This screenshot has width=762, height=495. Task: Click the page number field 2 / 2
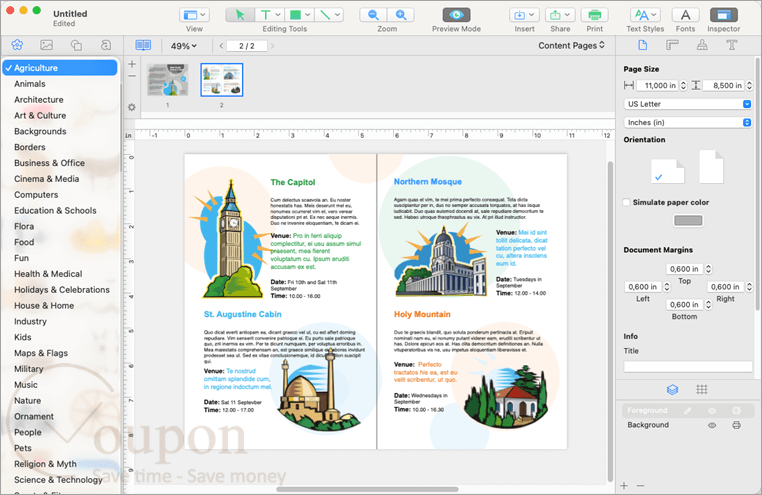[x=246, y=46]
